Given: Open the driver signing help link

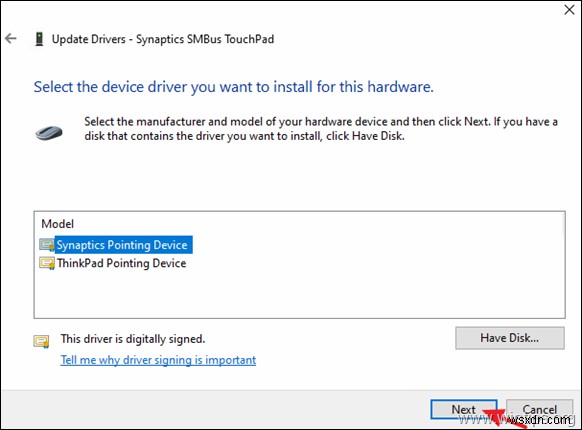Looking at the screenshot, I should tap(158, 360).
